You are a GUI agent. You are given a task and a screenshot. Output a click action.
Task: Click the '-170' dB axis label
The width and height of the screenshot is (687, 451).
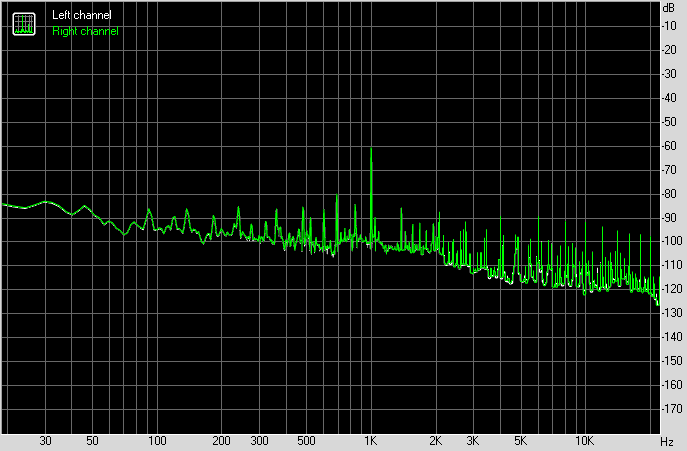point(672,408)
